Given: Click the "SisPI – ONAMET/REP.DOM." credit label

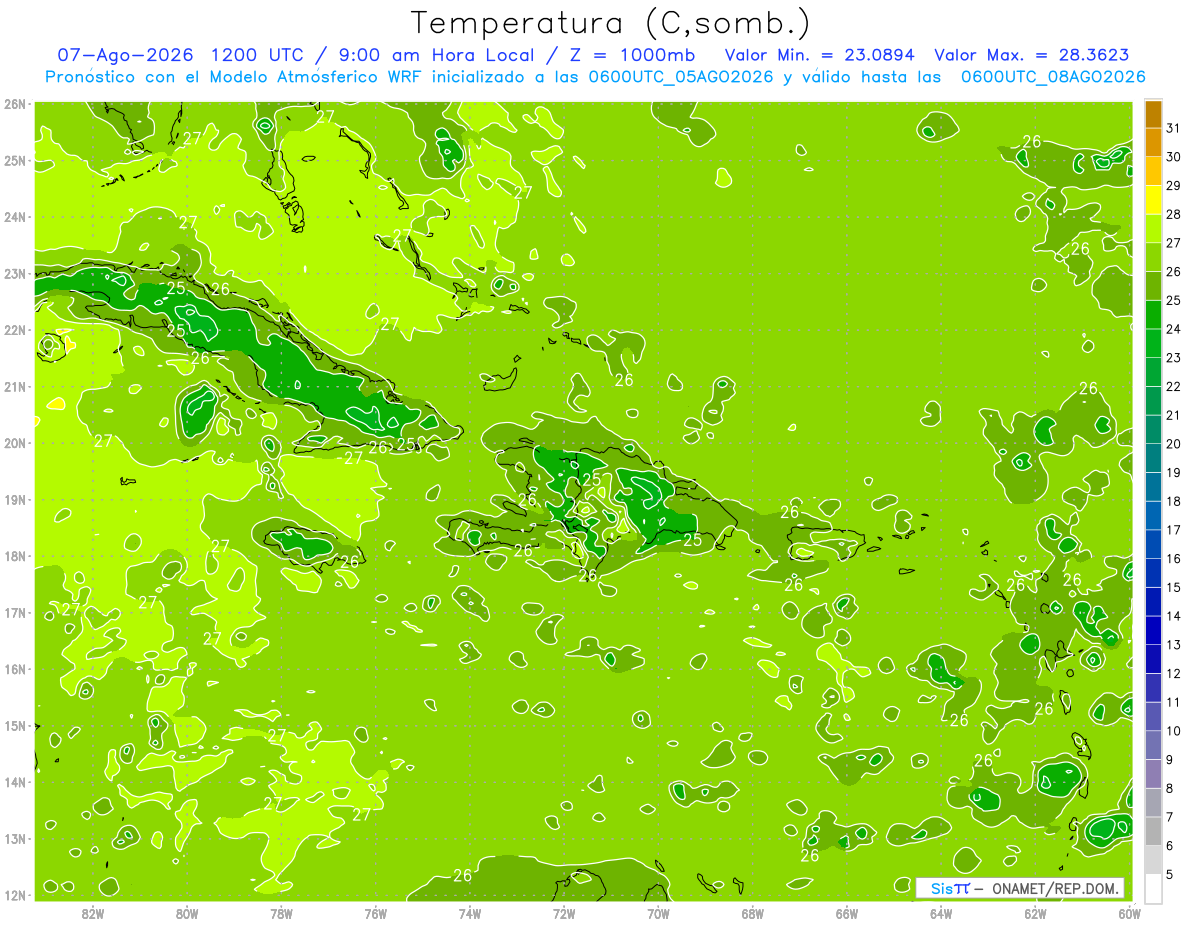Looking at the screenshot, I should point(1021,888).
